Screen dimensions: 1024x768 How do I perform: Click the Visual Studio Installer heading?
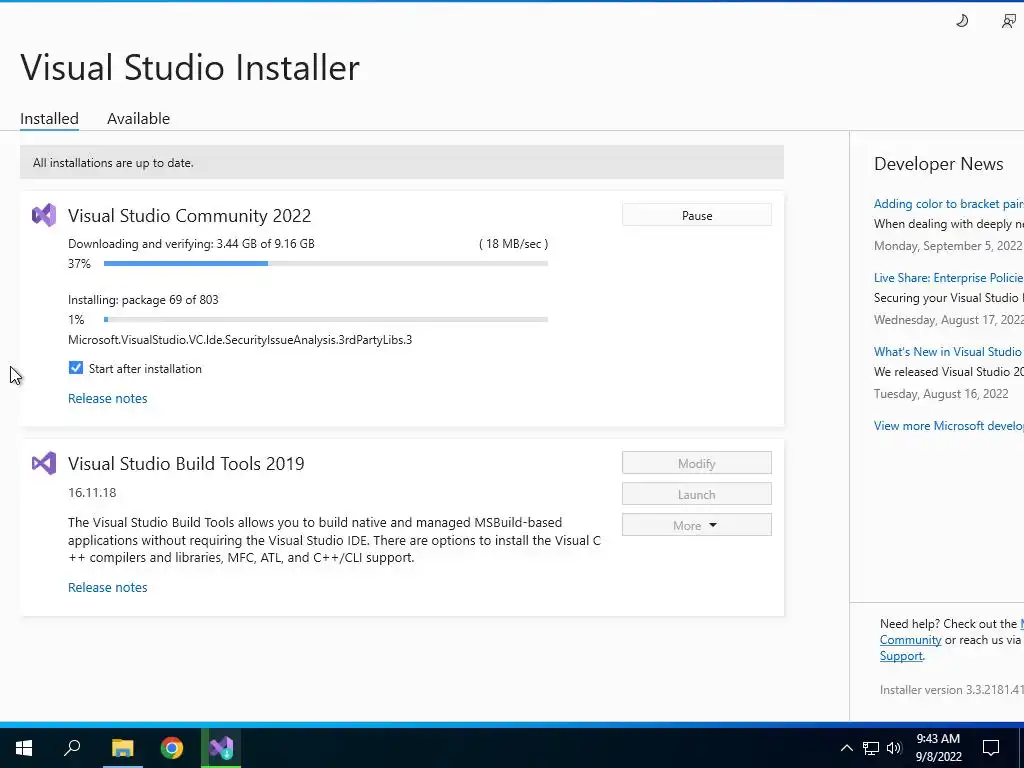190,67
